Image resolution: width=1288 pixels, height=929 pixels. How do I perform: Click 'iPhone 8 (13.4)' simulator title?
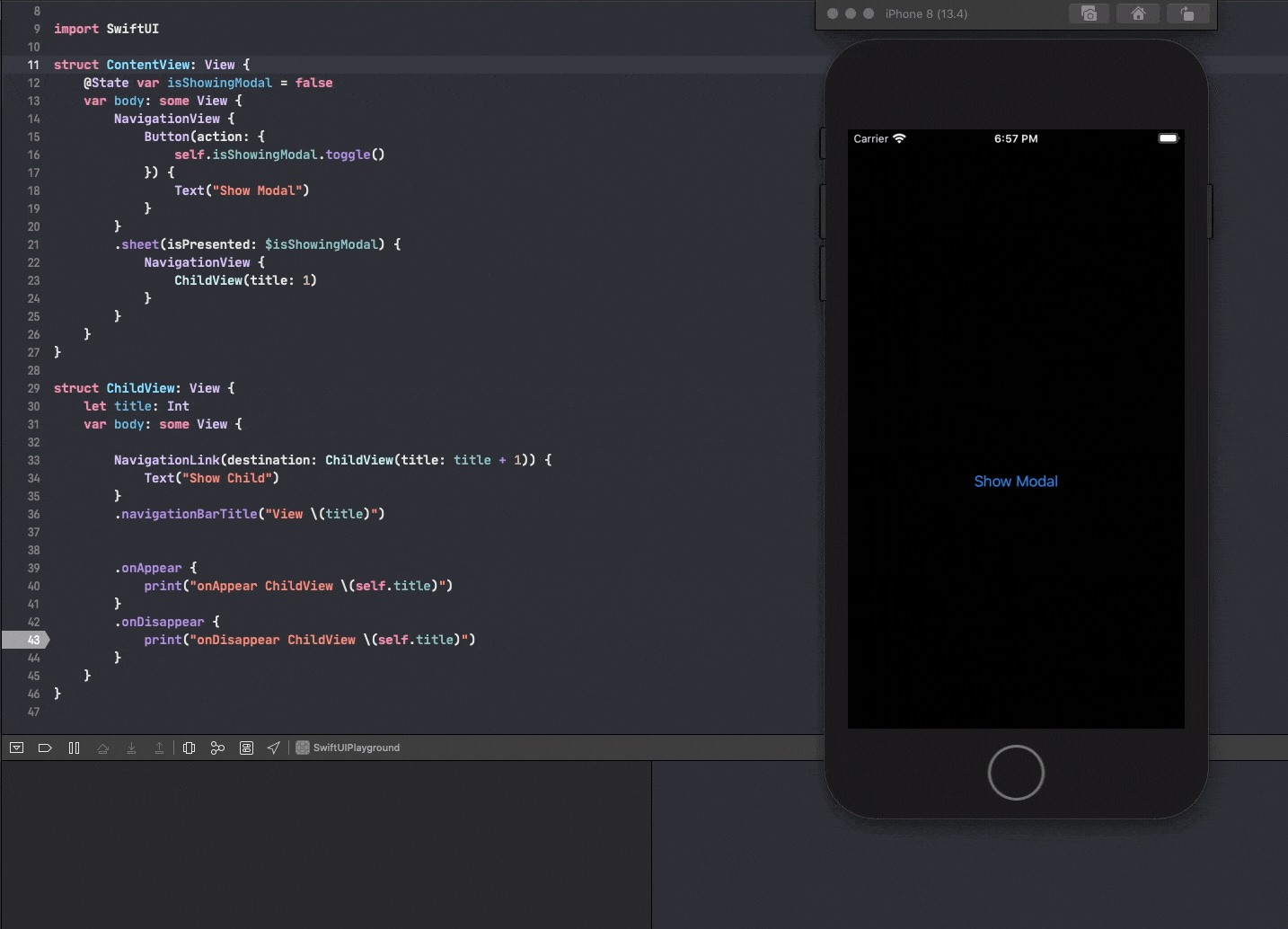click(926, 13)
